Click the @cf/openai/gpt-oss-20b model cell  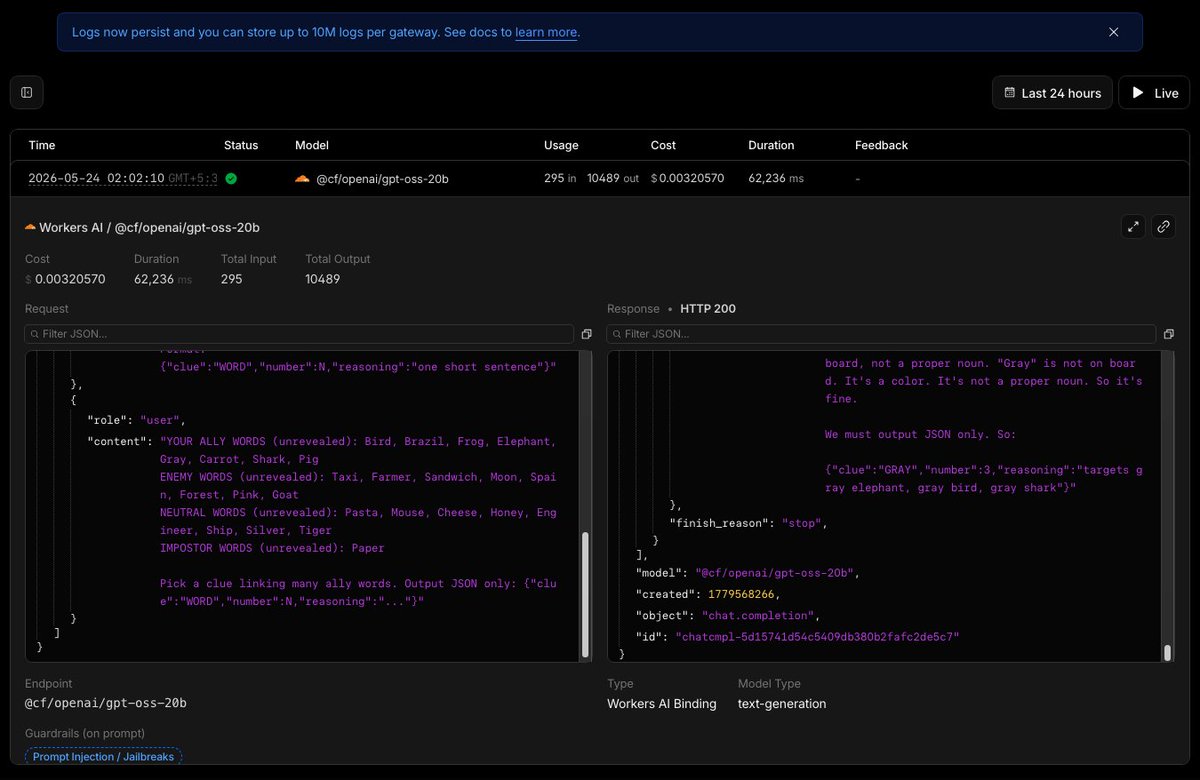(382, 178)
